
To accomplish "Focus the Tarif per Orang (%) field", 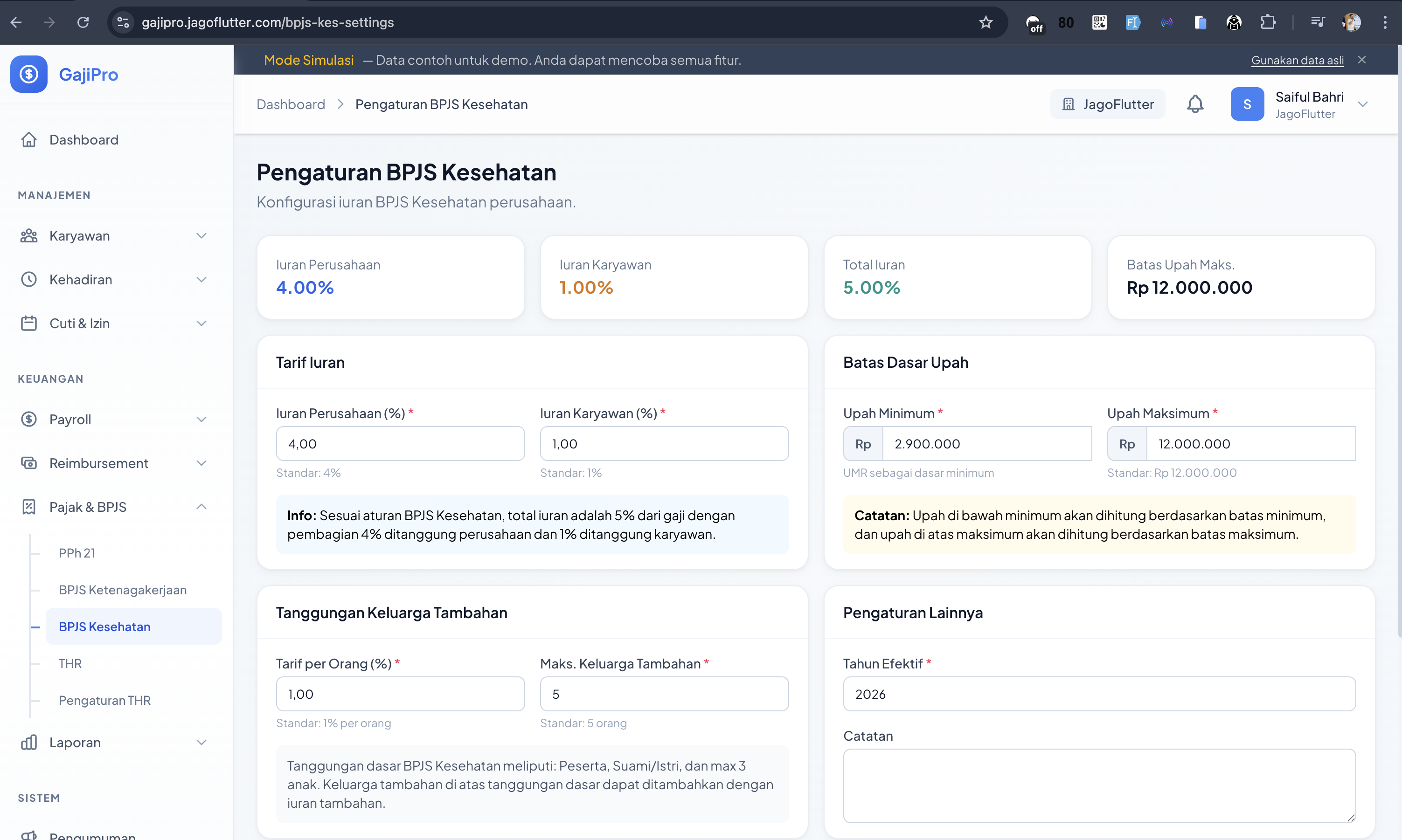I will (400, 694).
